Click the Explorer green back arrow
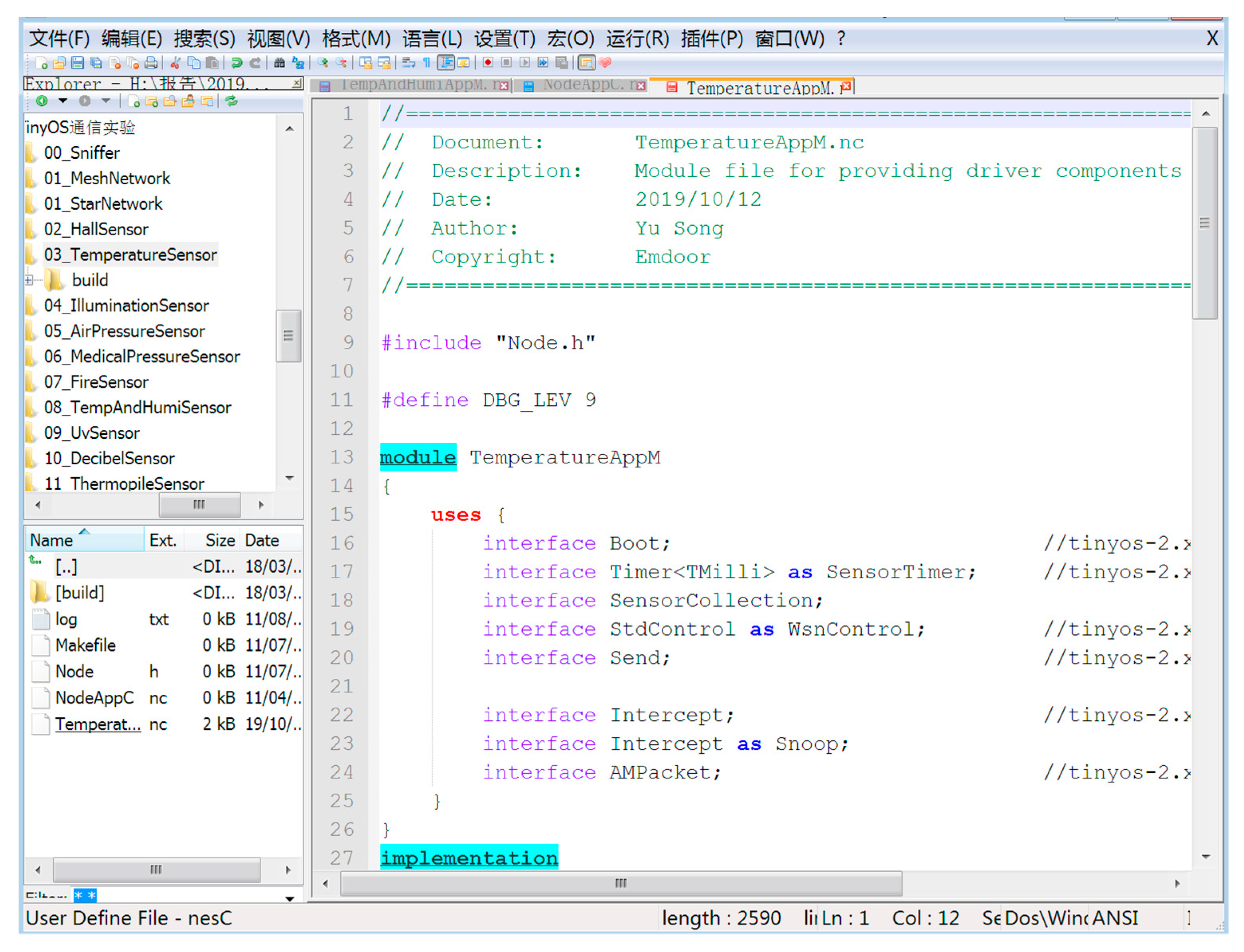 tap(42, 101)
